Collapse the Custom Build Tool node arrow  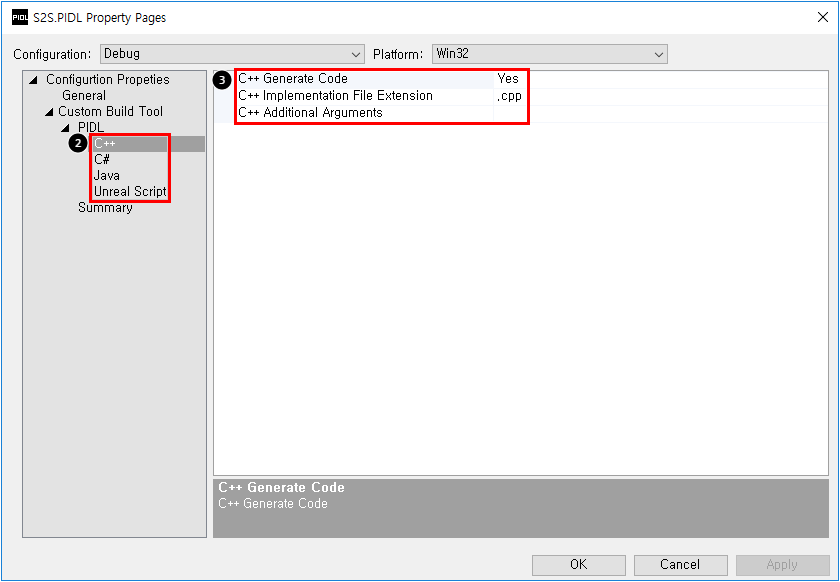pyautogui.click(x=48, y=112)
